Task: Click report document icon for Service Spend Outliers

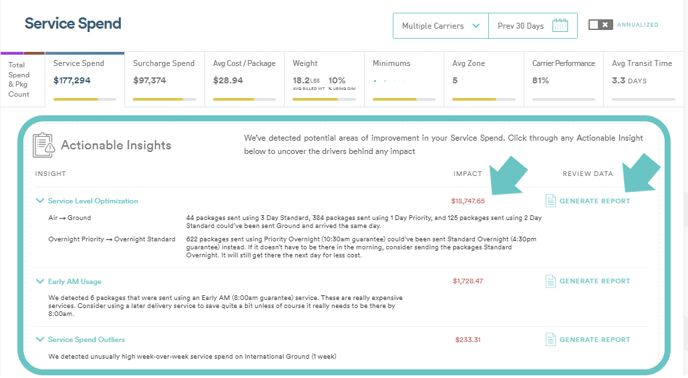Action: tap(550, 339)
